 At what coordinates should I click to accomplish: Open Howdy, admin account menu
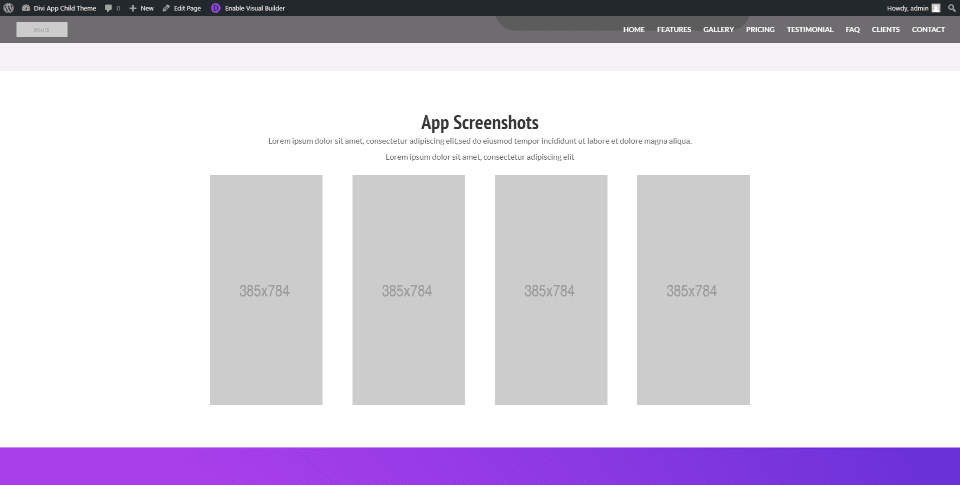tap(913, 8)
